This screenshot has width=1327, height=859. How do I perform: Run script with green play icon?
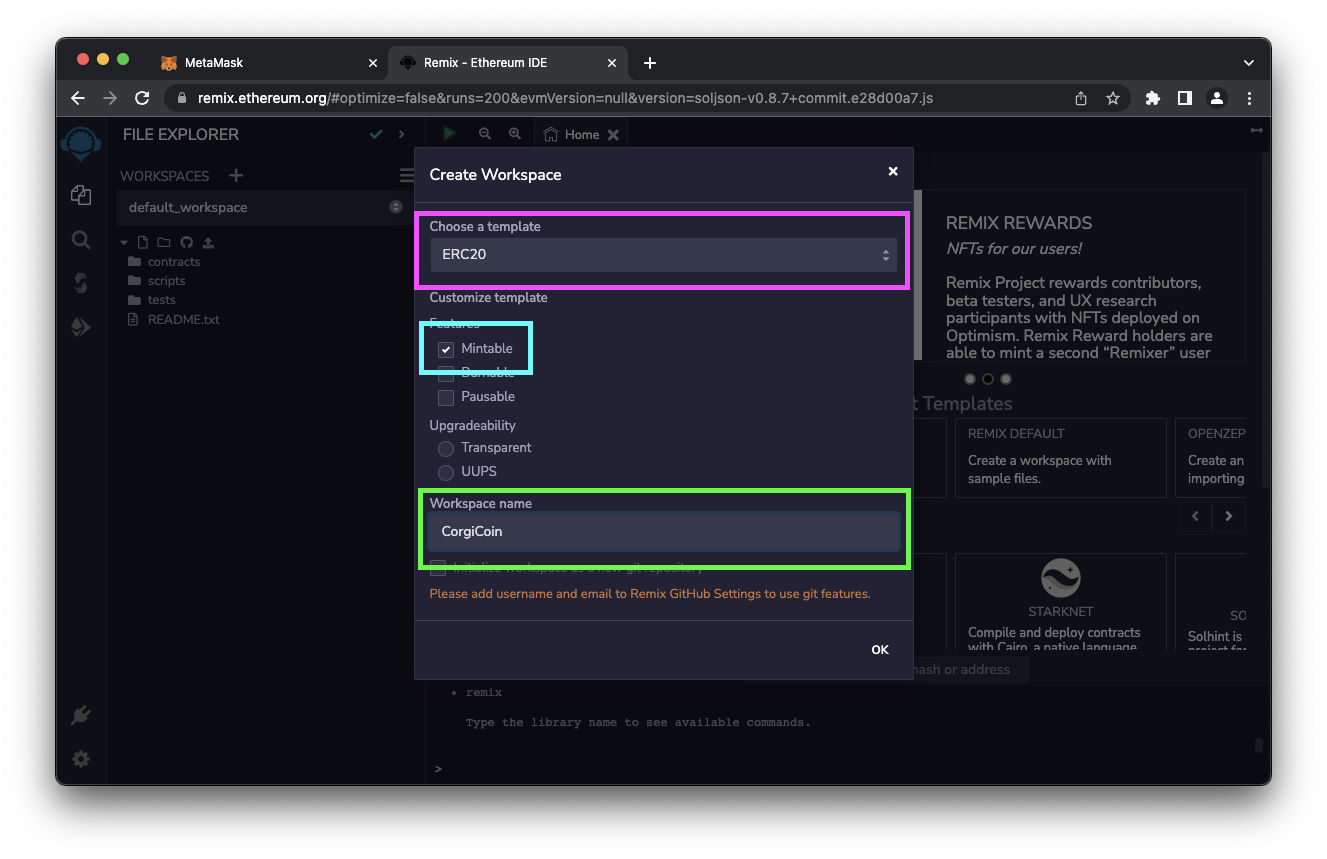click(x=450, y=133)
